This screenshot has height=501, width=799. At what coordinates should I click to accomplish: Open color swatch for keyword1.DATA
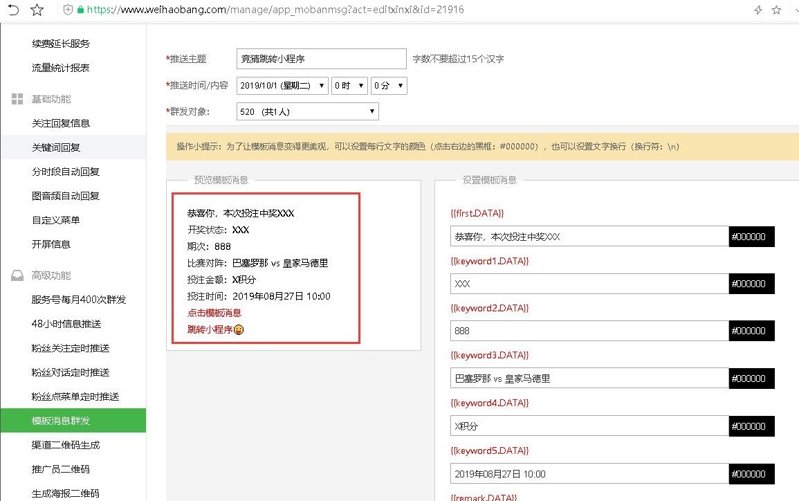tap(752, 284)
